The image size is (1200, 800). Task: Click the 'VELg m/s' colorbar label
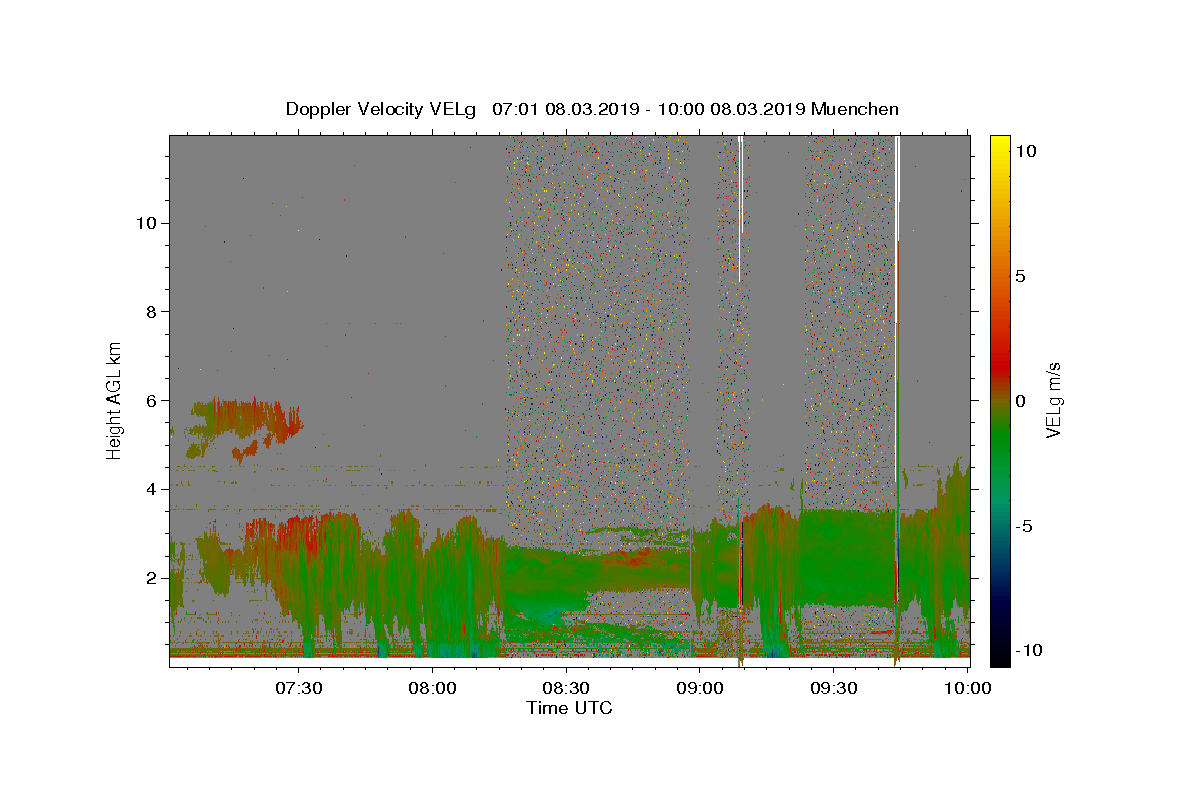1053,400
